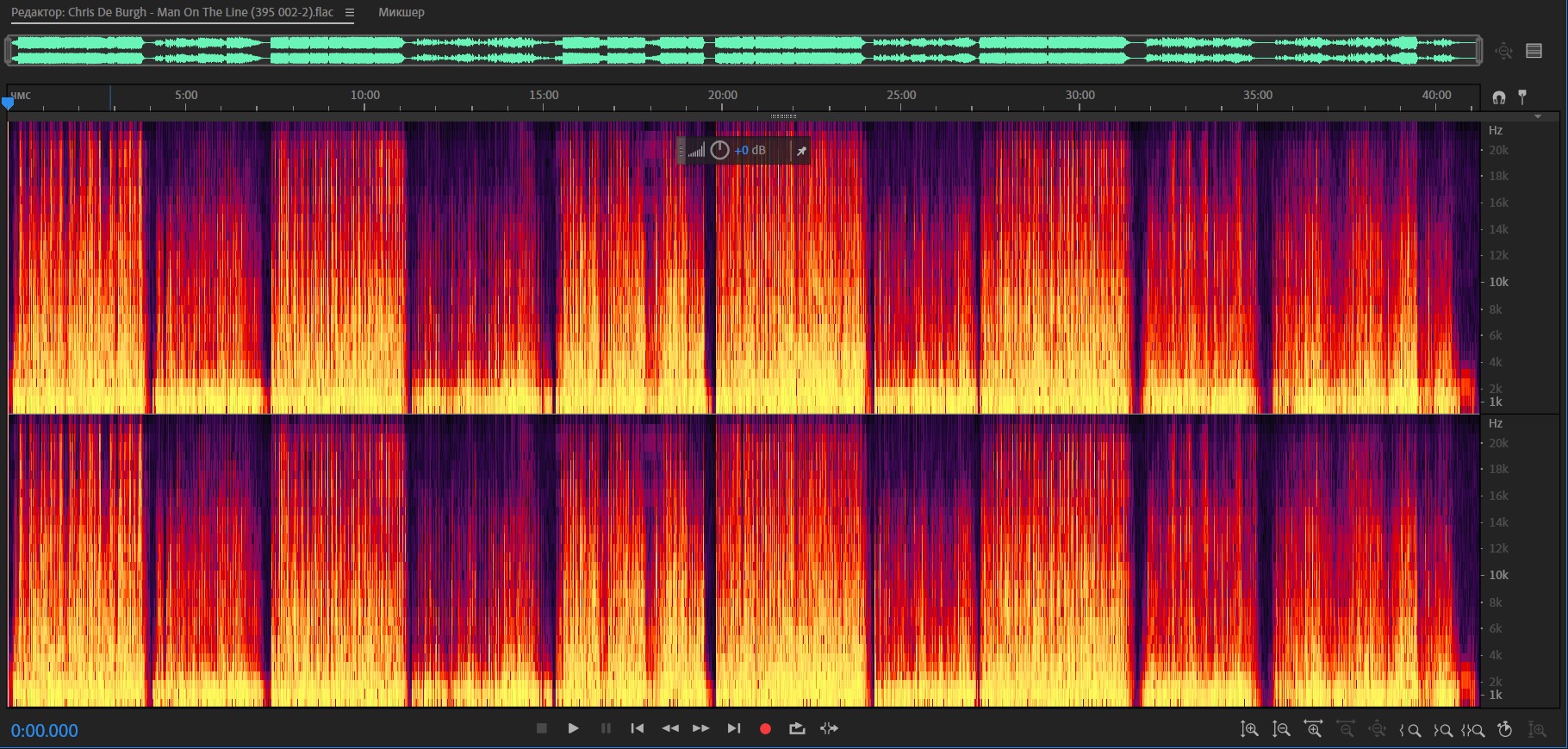Expand the spectral display options arrow

1538,116
